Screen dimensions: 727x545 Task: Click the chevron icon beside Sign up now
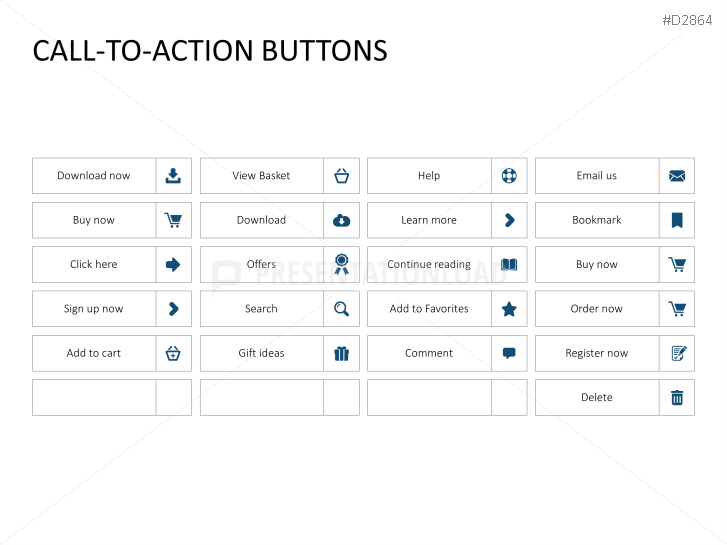174,309
